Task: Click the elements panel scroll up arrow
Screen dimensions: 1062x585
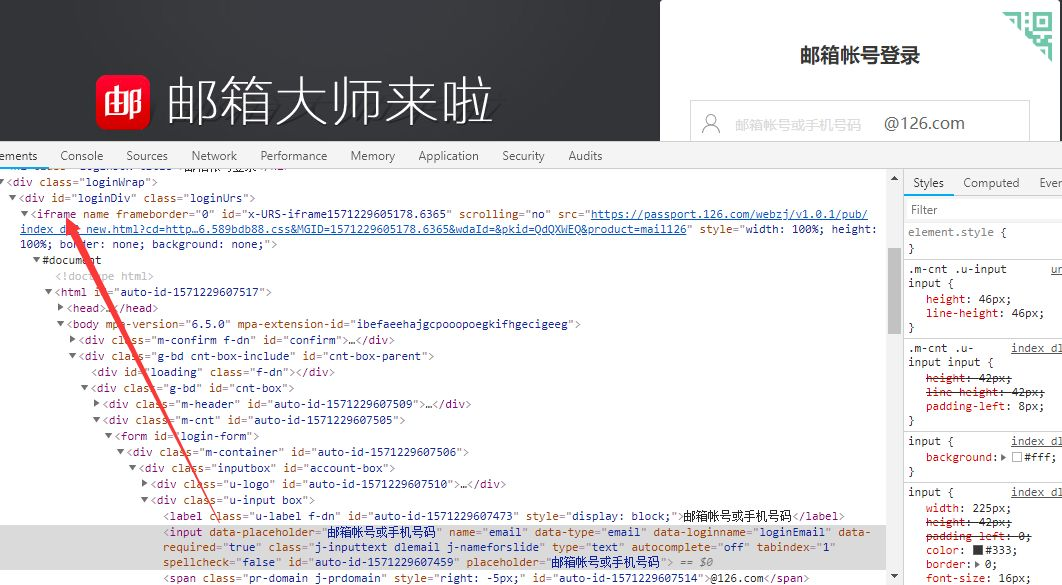Action: (894, 179)
